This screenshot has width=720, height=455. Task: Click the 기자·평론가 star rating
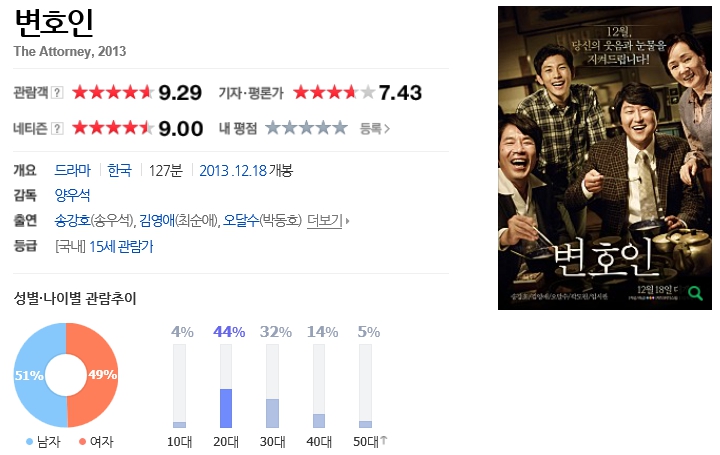click(x=334, y=93)
